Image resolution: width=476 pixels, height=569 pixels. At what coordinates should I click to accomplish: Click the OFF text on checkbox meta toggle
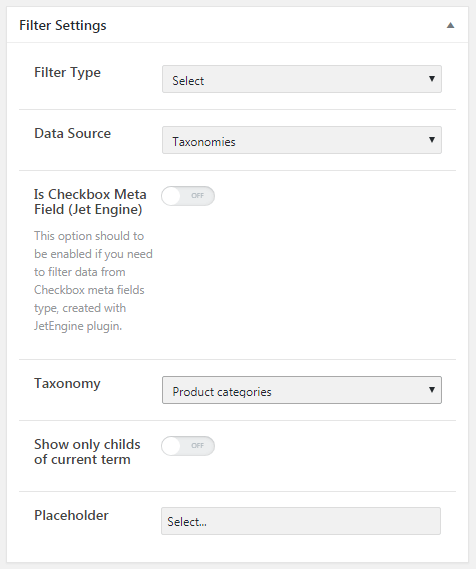pyautogui.click(x=197, y=196)
